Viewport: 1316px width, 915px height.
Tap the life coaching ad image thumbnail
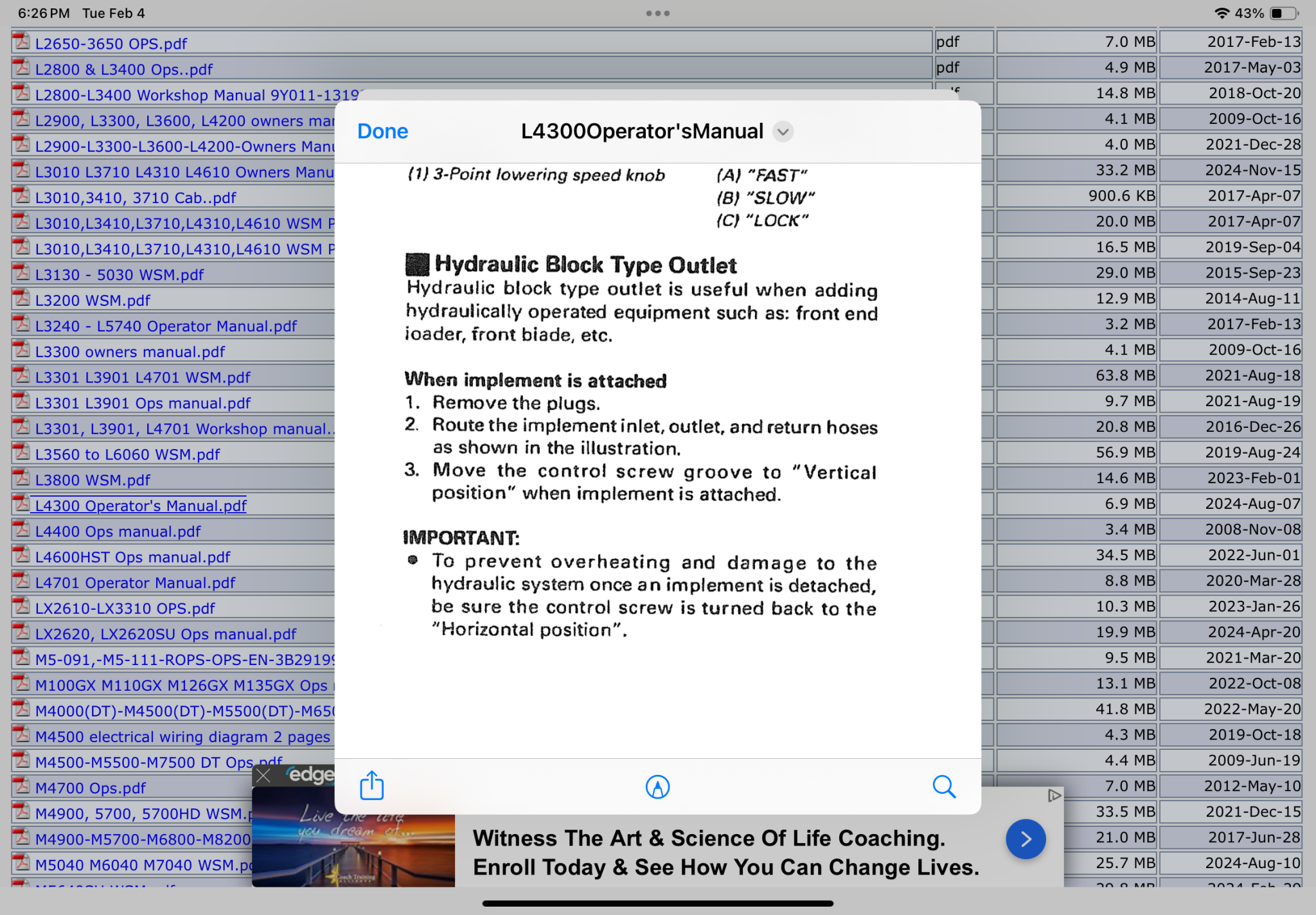pos(353,837)
